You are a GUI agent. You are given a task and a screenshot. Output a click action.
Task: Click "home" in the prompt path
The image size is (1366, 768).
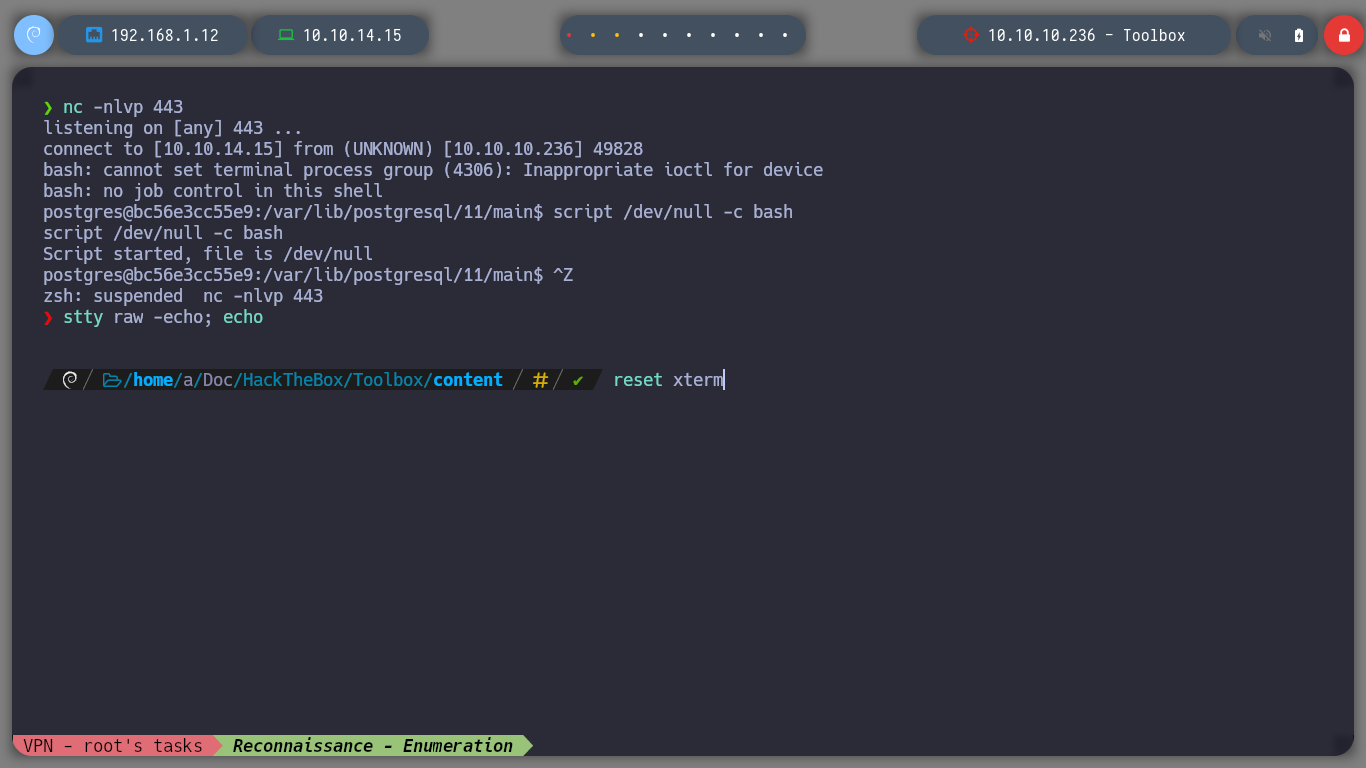(x=153, y=380)
